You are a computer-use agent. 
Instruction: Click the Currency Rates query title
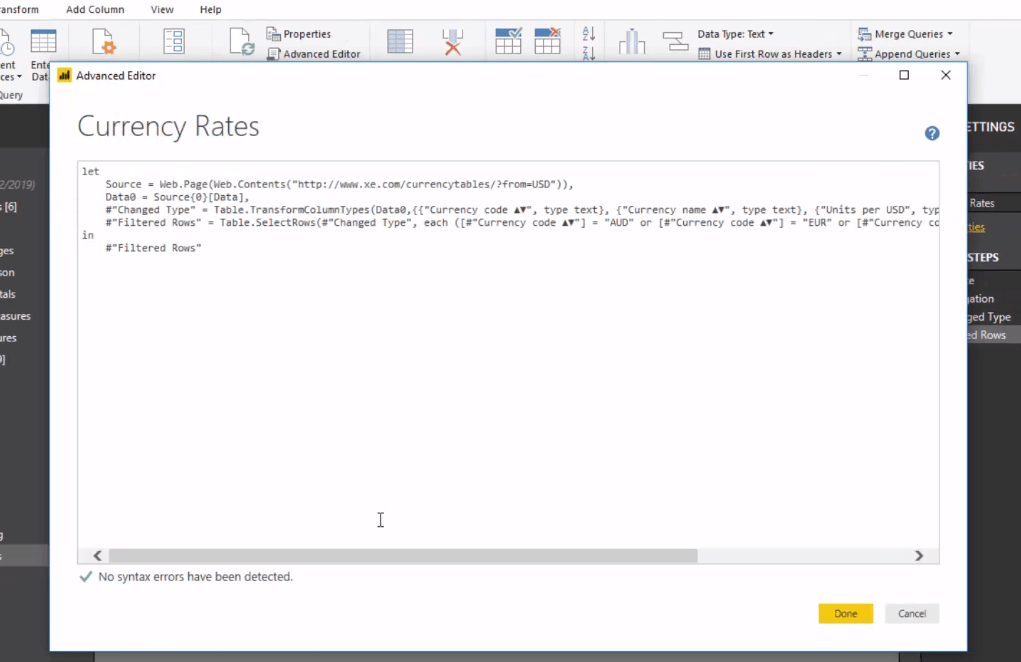point(168,126)
